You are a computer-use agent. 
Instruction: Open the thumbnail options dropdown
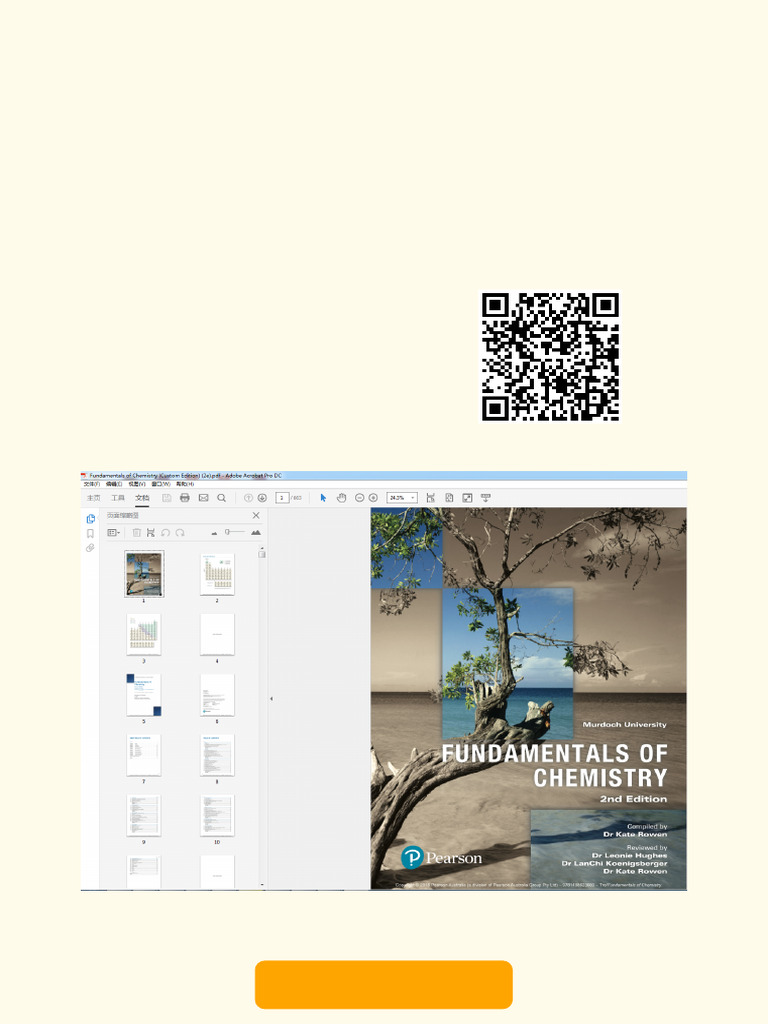[x=114, y=533]
